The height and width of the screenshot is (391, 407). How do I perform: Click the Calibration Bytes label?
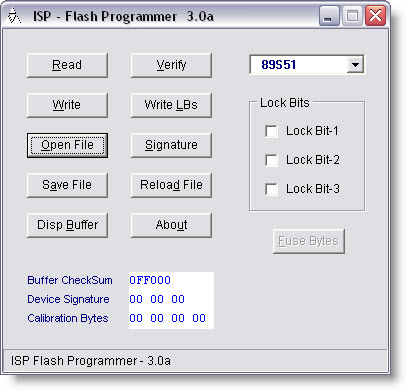[68, 318]
